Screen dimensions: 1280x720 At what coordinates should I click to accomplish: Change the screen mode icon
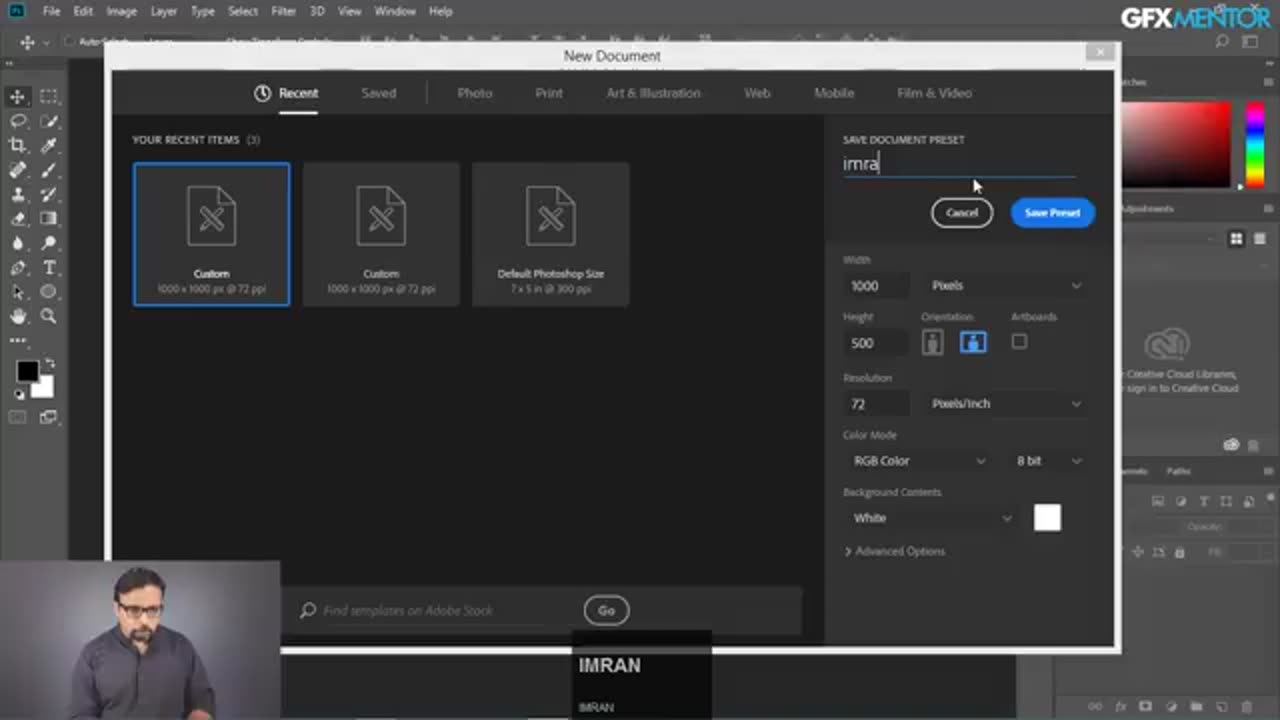48,417
